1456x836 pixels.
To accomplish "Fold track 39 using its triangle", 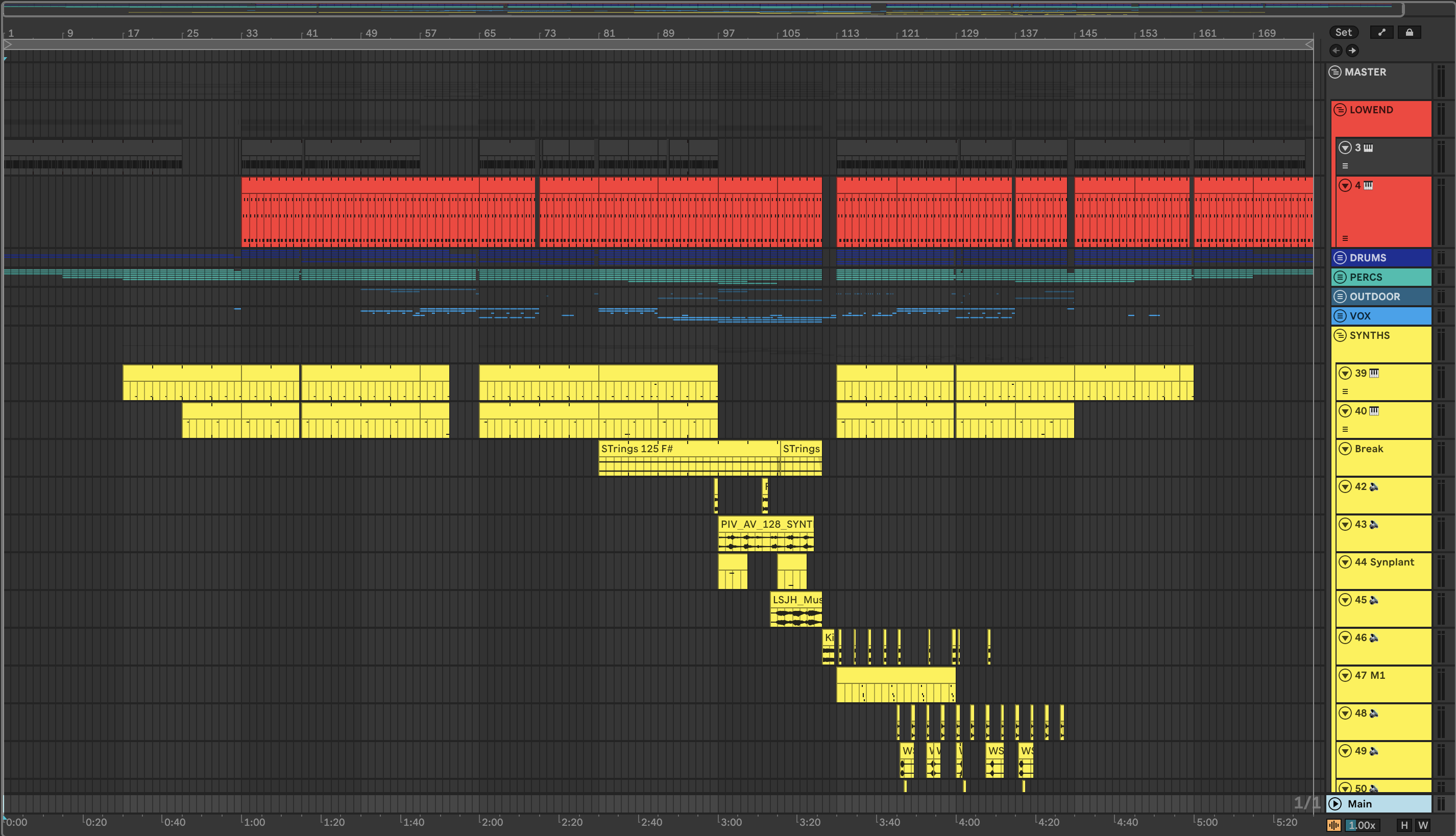I will coord(1345,373).
